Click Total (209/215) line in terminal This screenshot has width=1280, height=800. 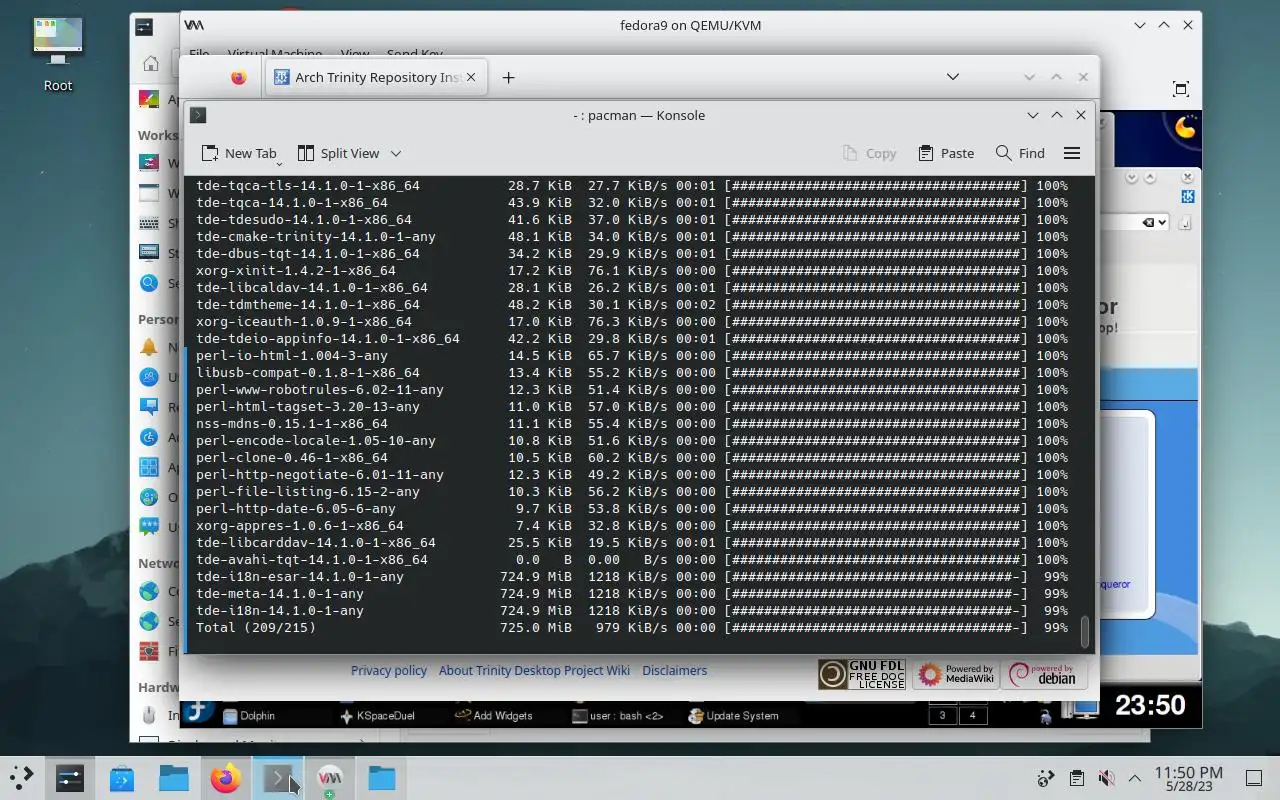632,628
